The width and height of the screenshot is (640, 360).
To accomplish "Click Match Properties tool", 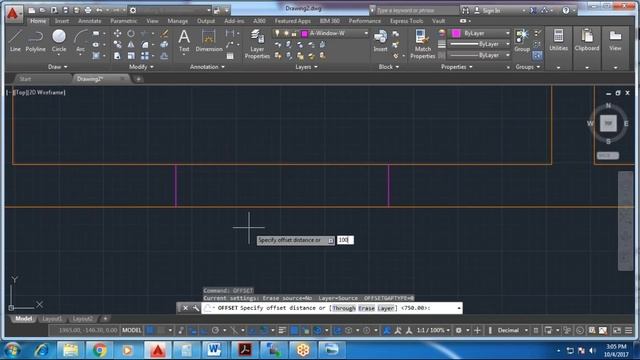I will click(422, 44).
